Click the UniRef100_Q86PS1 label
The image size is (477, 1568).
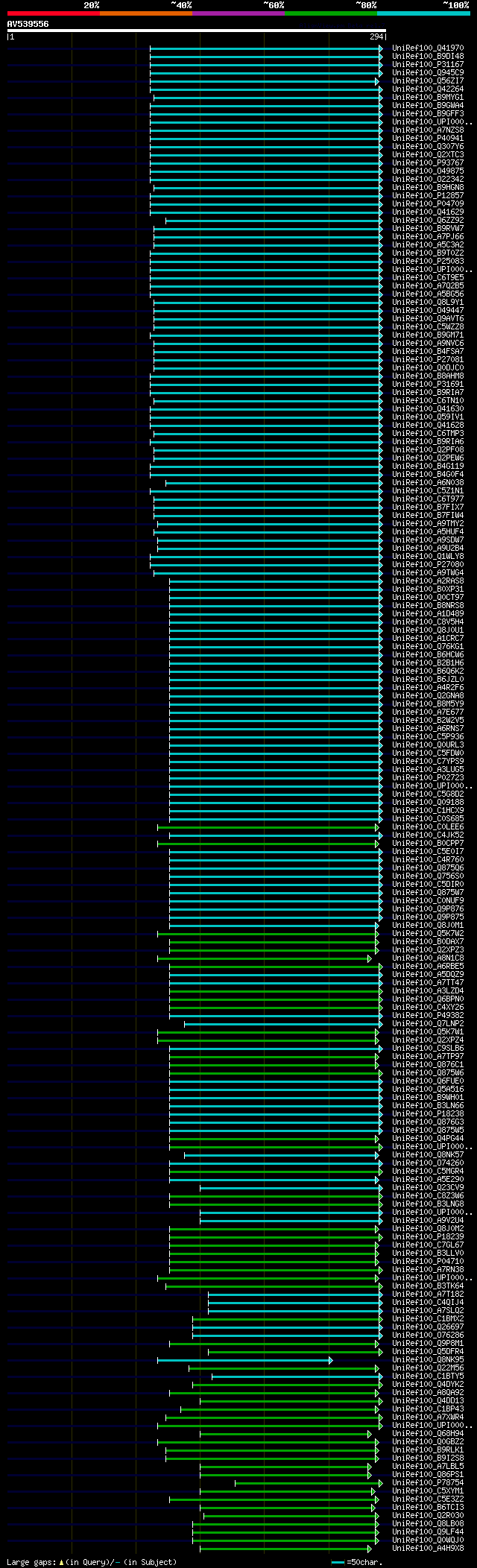point(428,1475)
